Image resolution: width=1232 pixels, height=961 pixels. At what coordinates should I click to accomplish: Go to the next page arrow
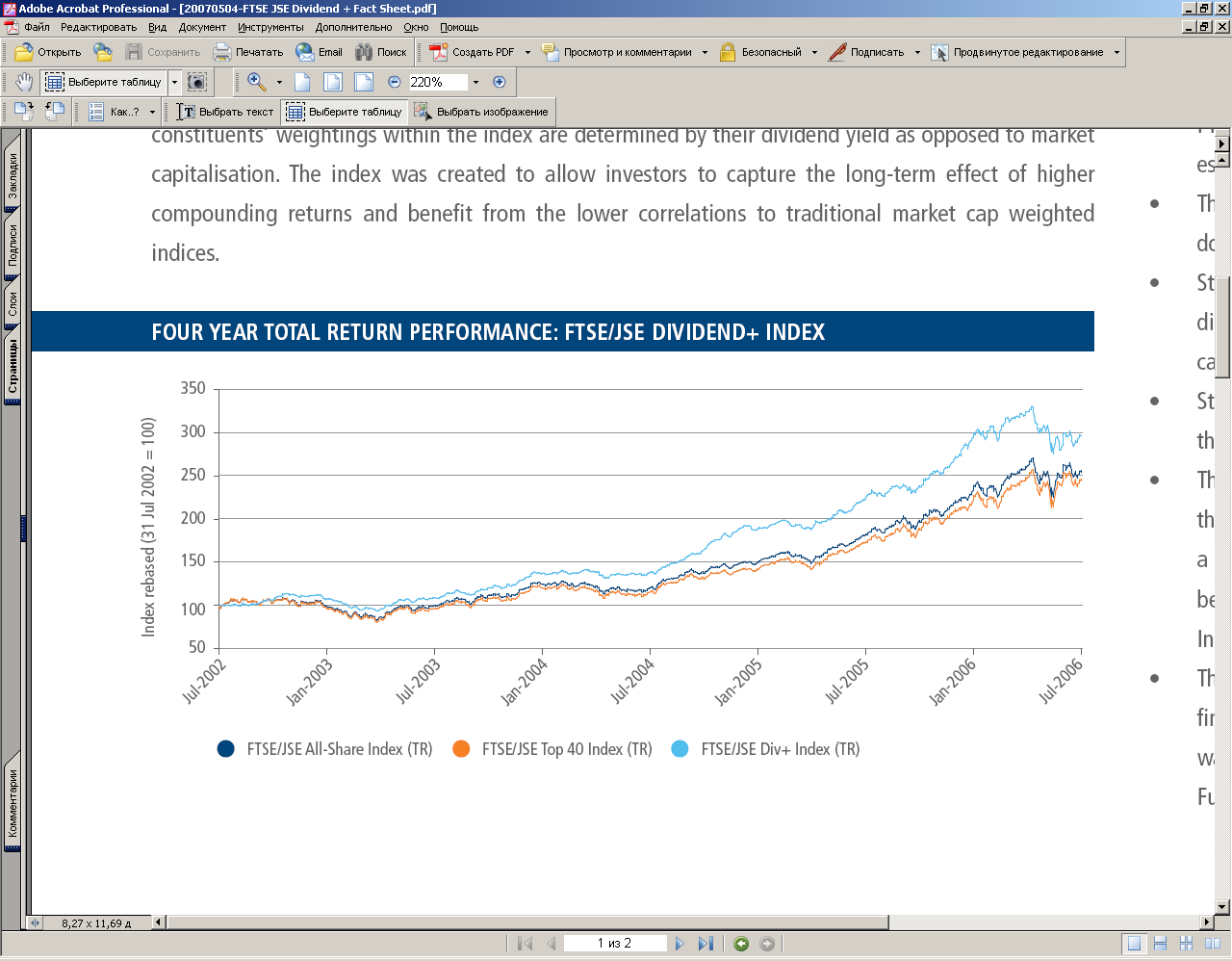click(680, 944)
